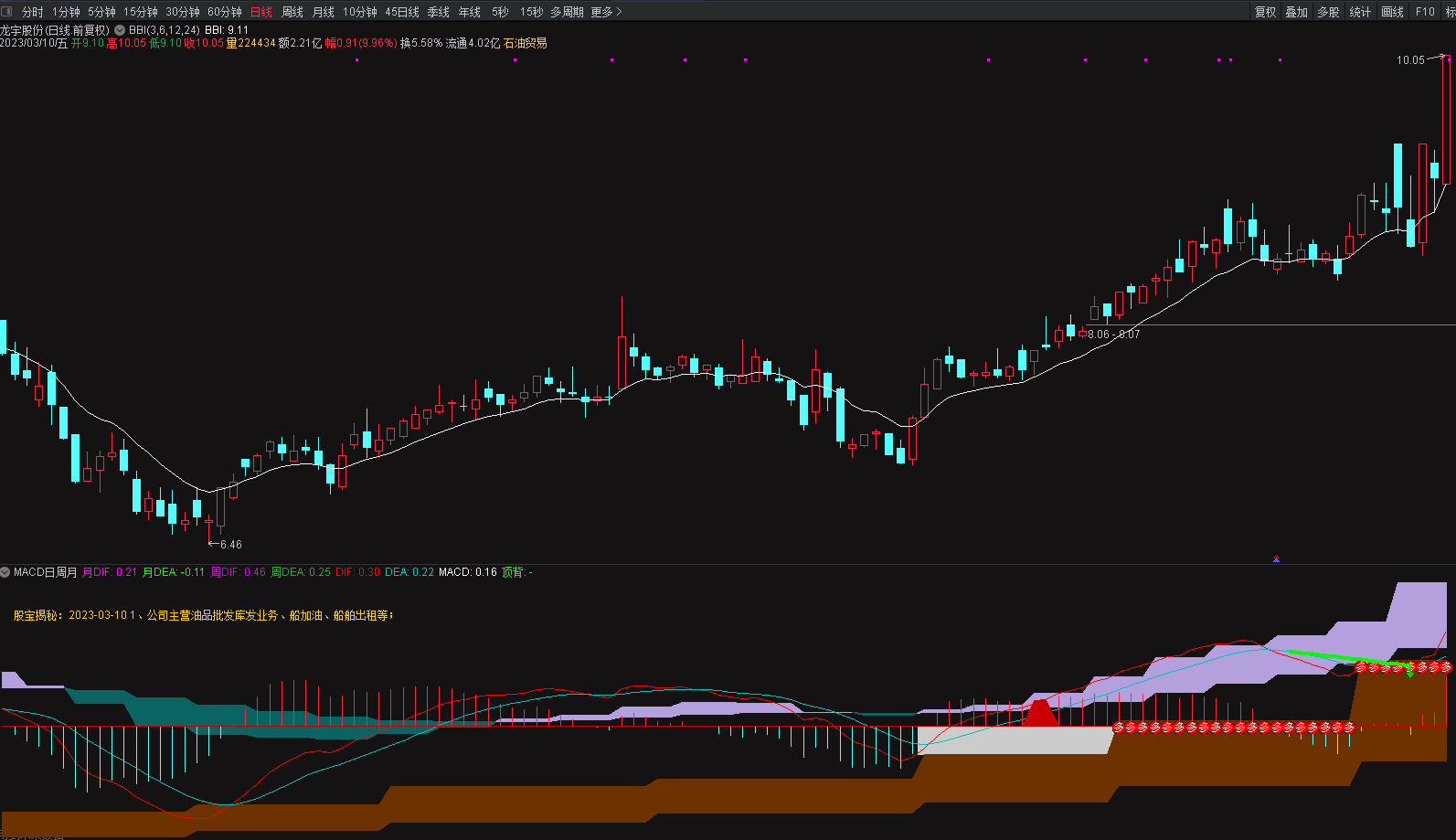Click the 8.06 - 8.07 gap label

(x=1113, y=335)
